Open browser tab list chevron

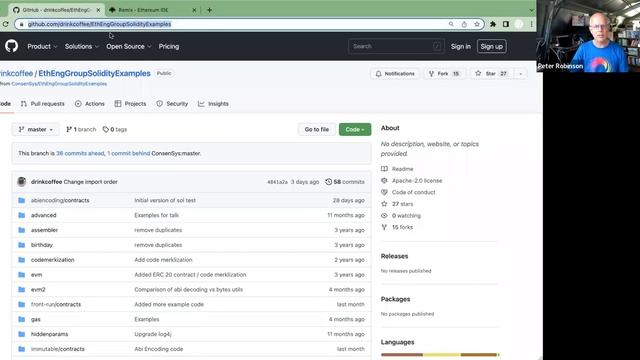pos(531,10)
